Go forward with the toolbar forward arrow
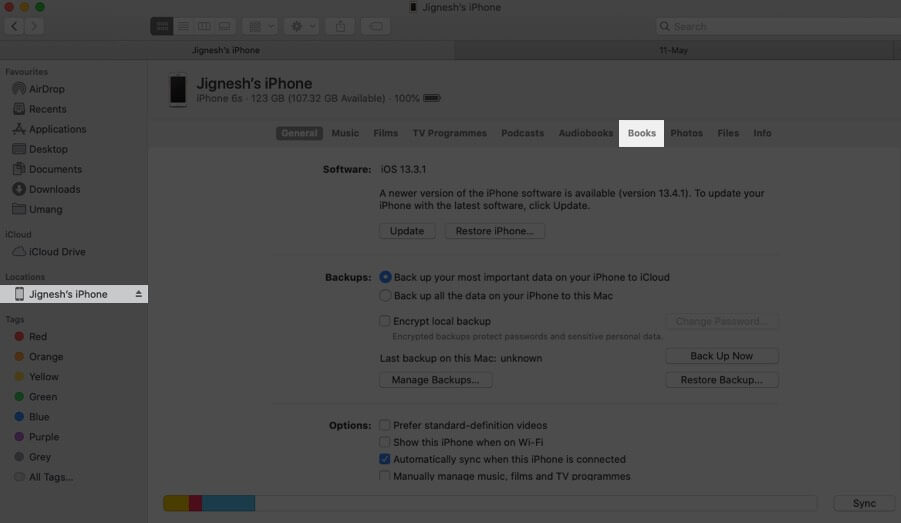The width and height of the screenshot is (901, 523). click(34, 26)
